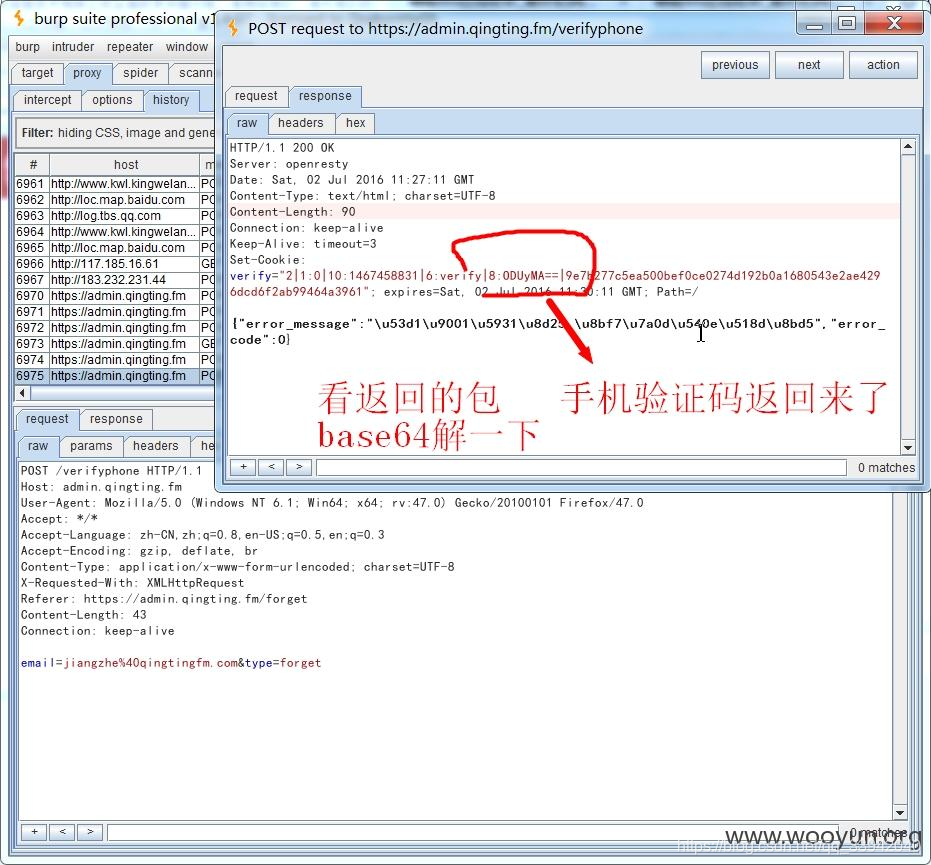Open the headers view tab in the popup
The height and width of the screenshot is (865, 931).
point(300,123)
